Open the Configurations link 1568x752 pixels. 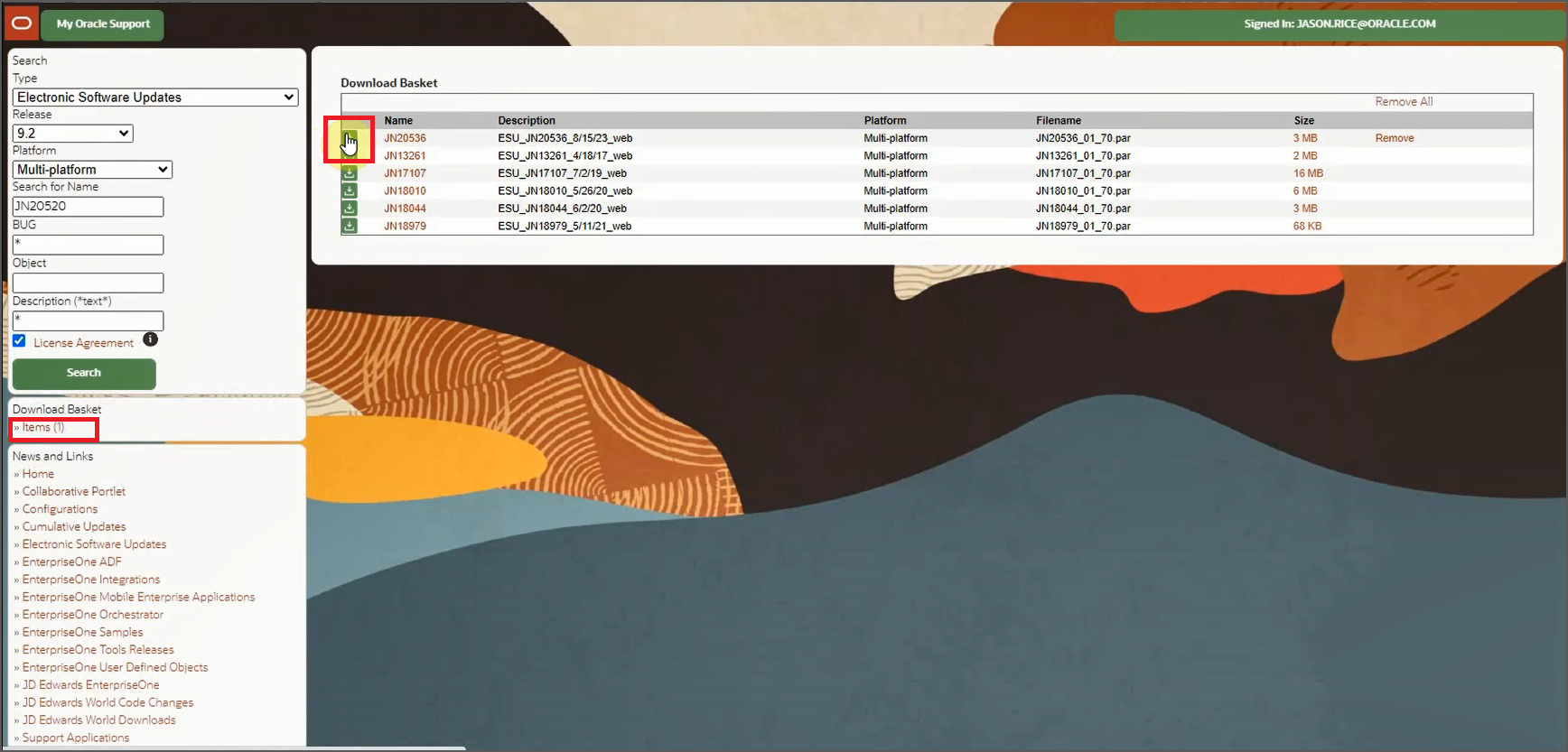[x=60, y=509]
